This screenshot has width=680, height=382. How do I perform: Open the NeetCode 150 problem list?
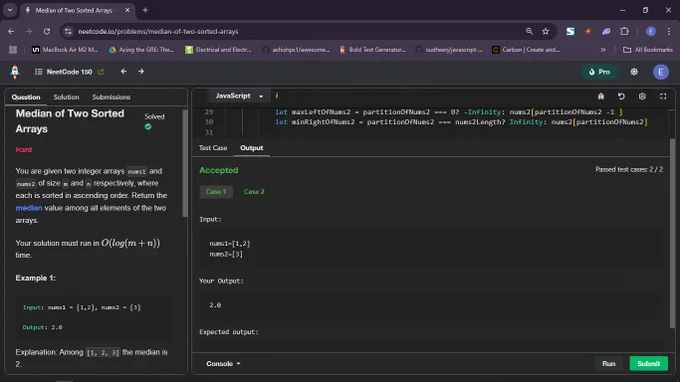63,72
